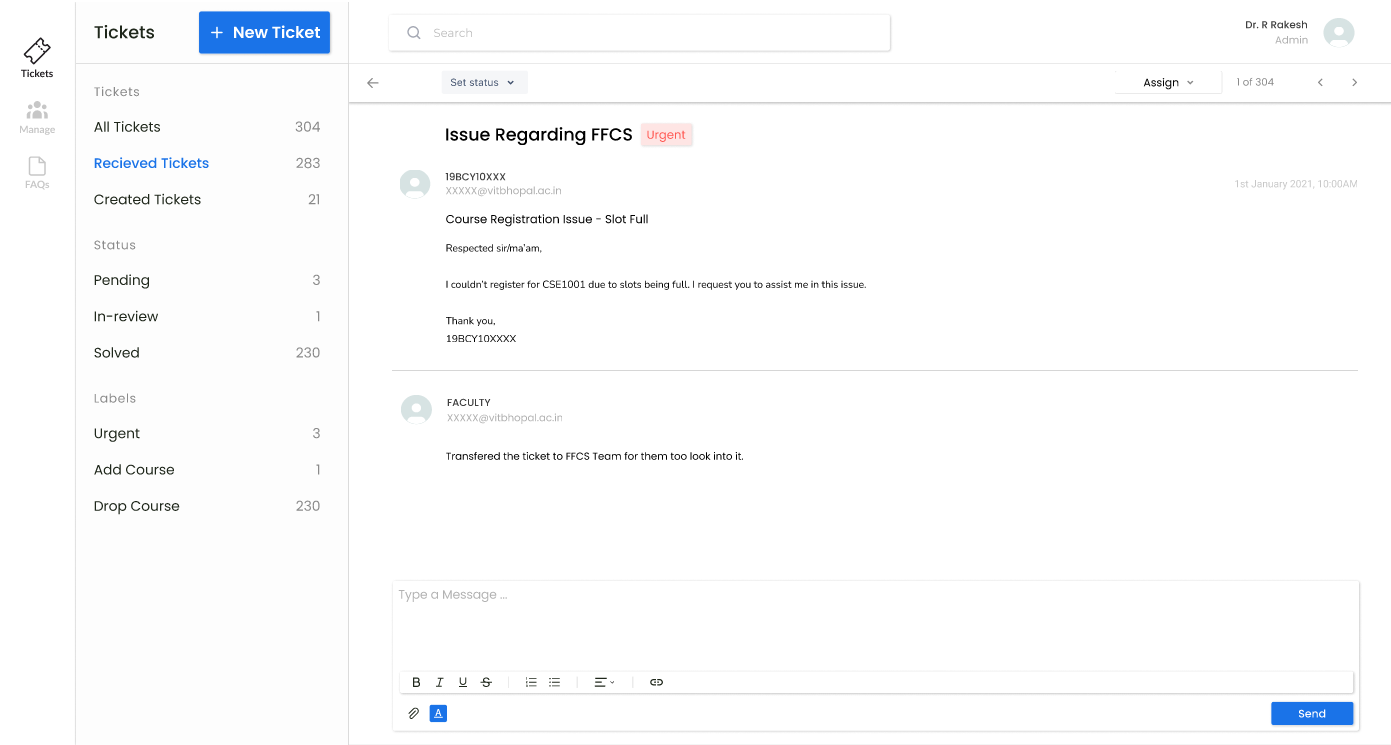
Task: Open the FAQs section icon
Action: click(x=37, y=172)
